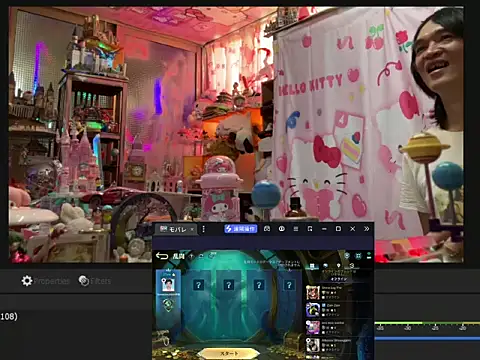The width and height of the screenshot is (480, 360).
Task: Open the gamepad key-mapping icon
Action: click(x=267, y=229)
